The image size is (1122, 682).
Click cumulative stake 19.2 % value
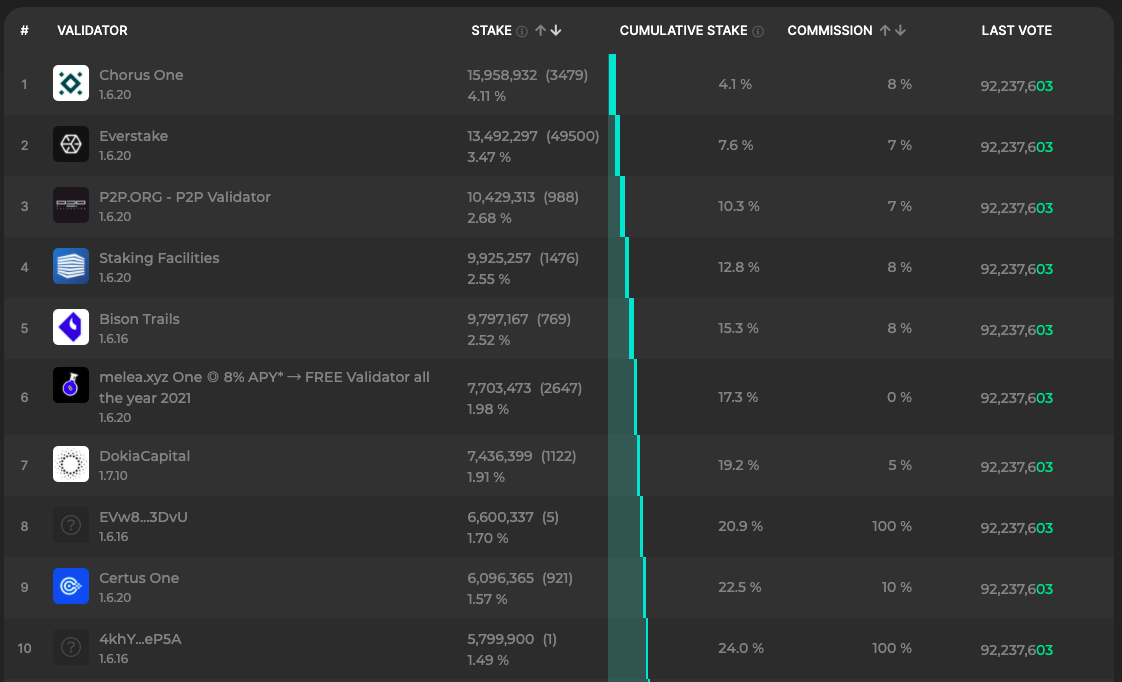738,465
